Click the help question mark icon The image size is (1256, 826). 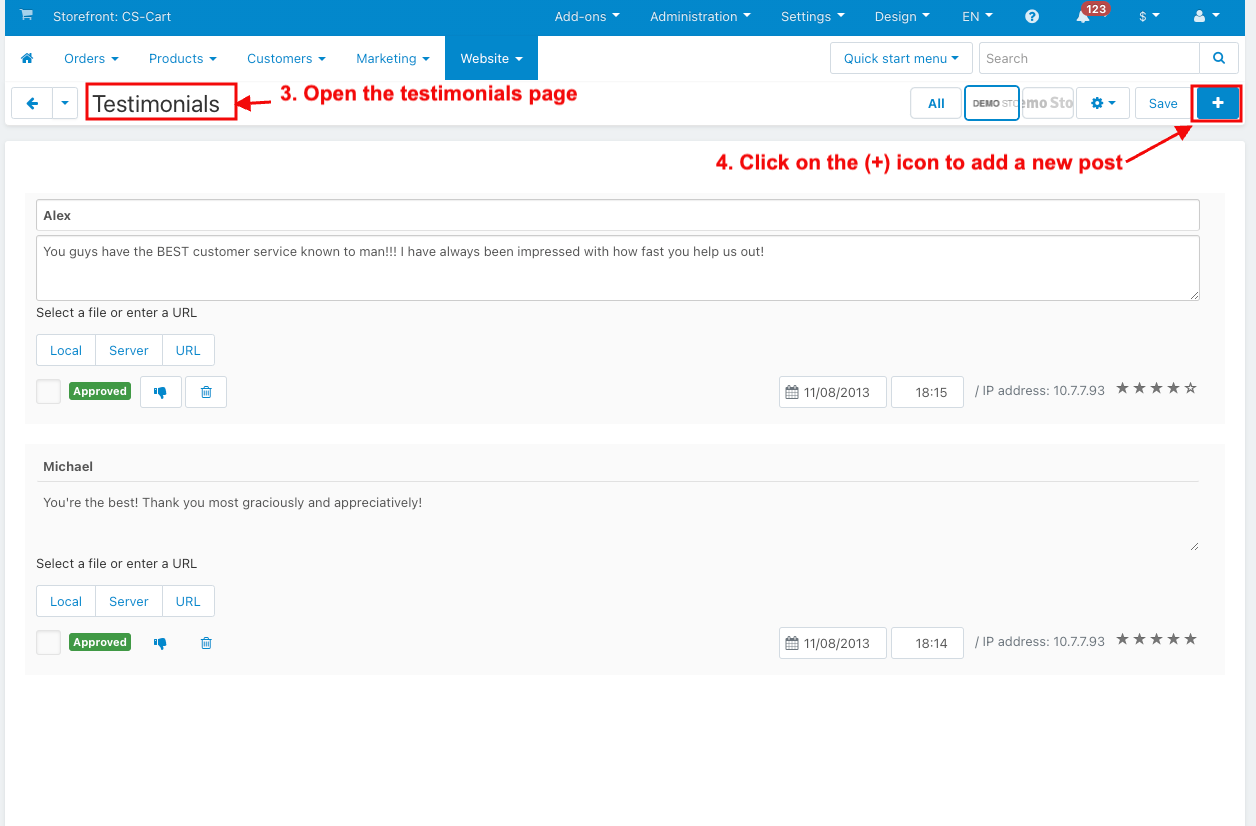[1032, 17]
